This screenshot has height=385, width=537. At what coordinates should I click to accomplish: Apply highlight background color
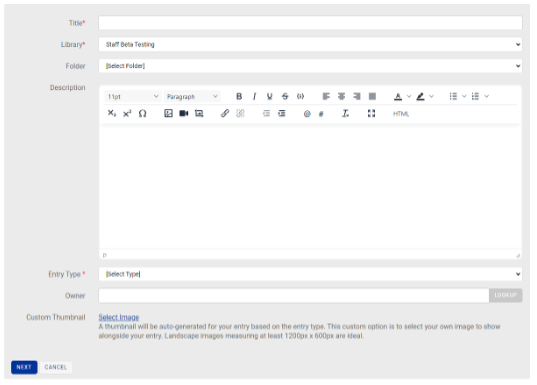420,97
